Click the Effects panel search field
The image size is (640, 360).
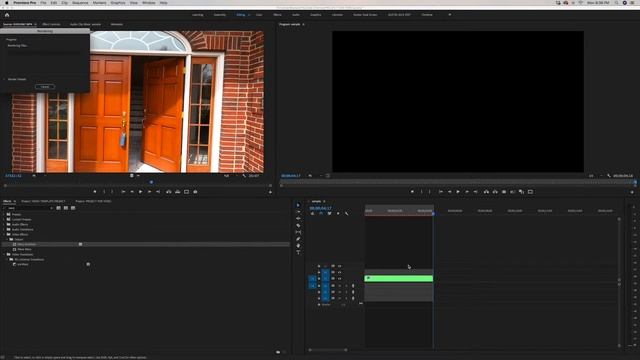(x=28, y=208)
